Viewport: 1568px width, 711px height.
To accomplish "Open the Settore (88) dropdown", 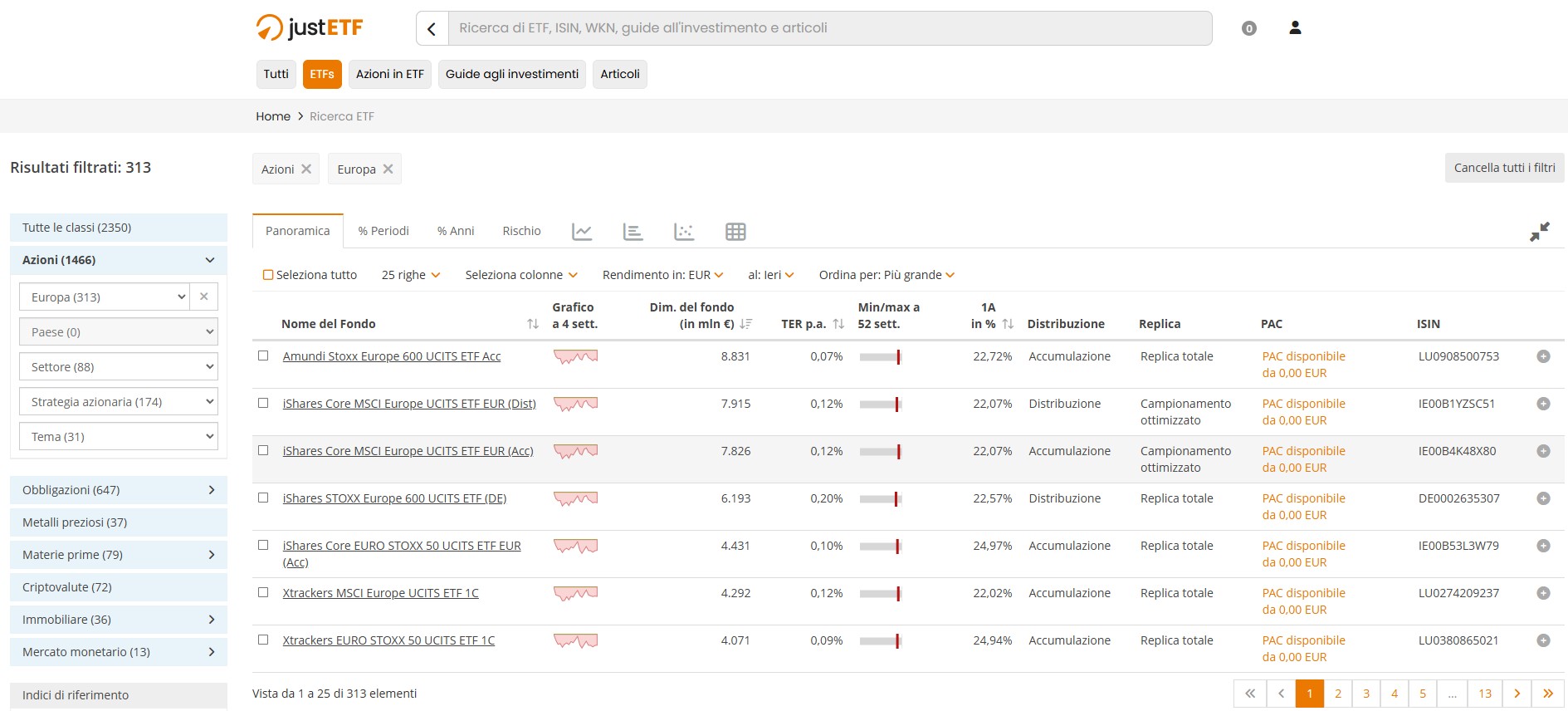I will pos(119,366).
